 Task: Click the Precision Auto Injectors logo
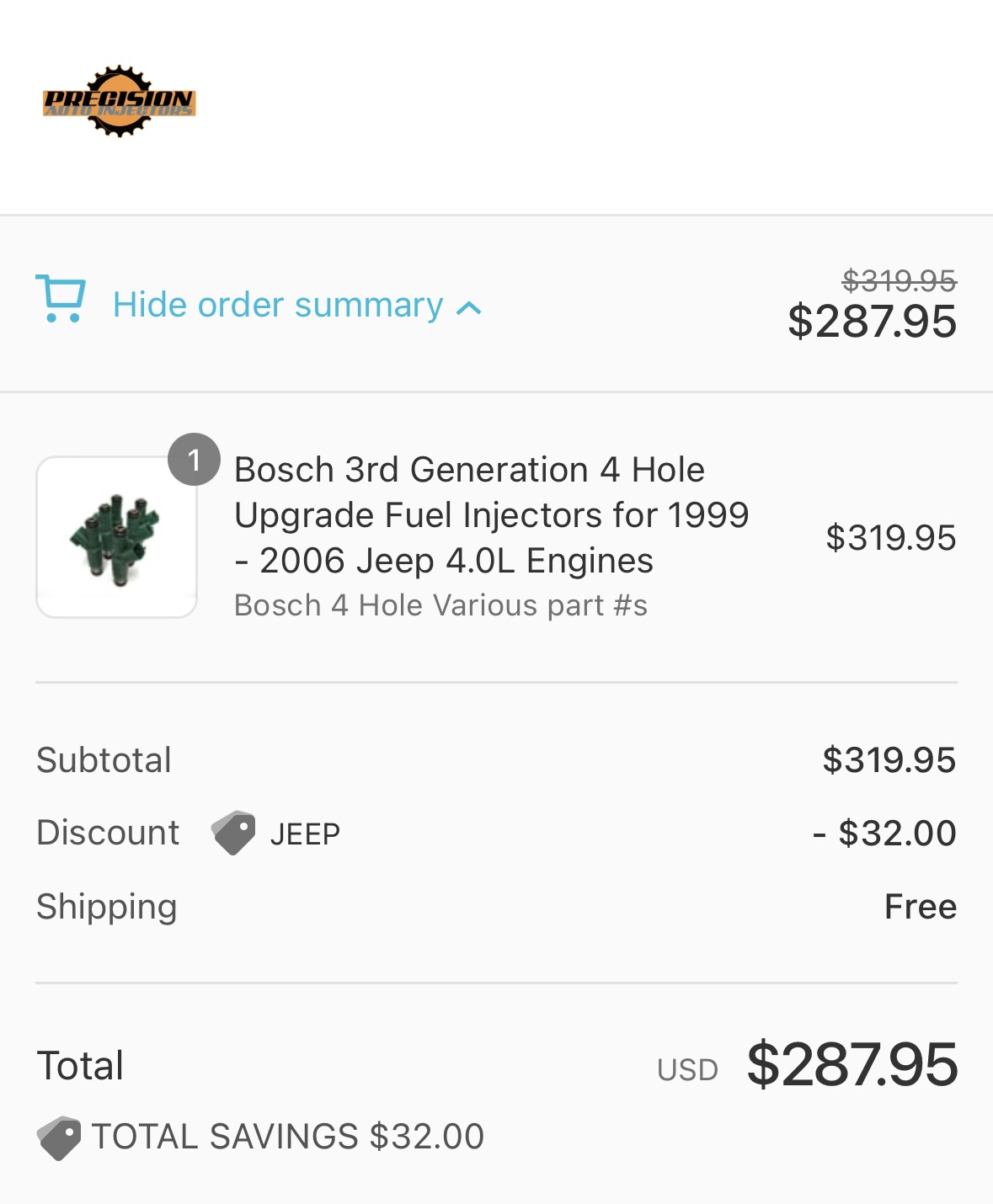coord(120,102)
